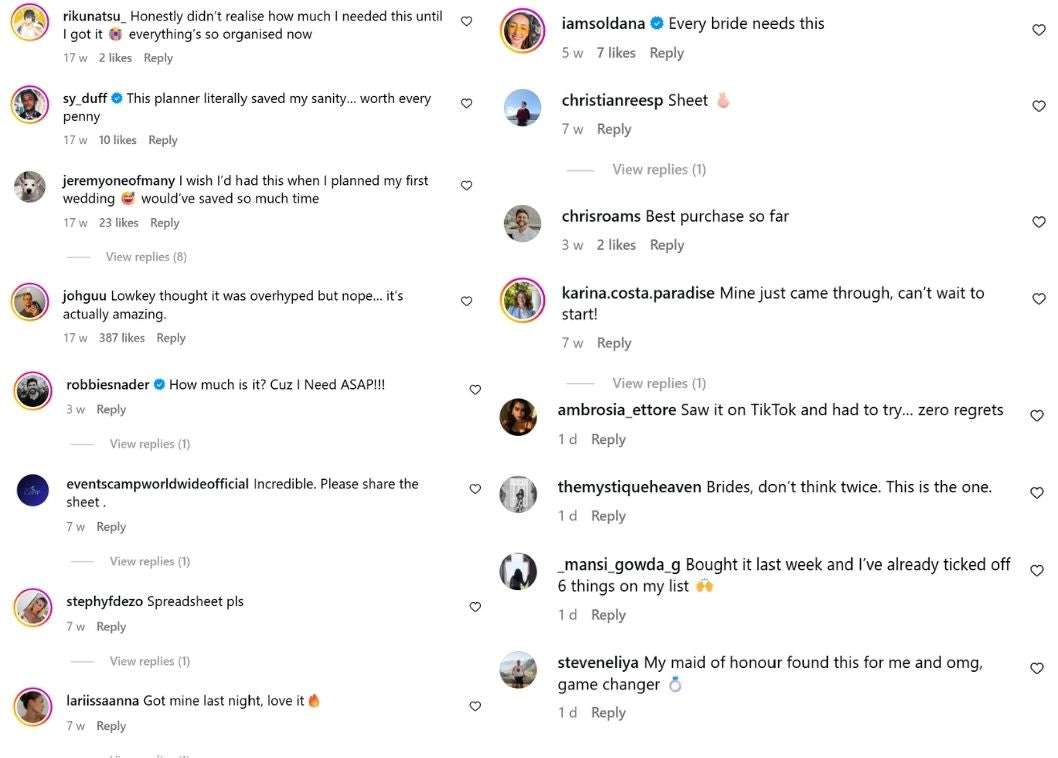Tap the heart on iamsoldana's comment
Screen dimensions: 1058x758
coord(1038,30)
